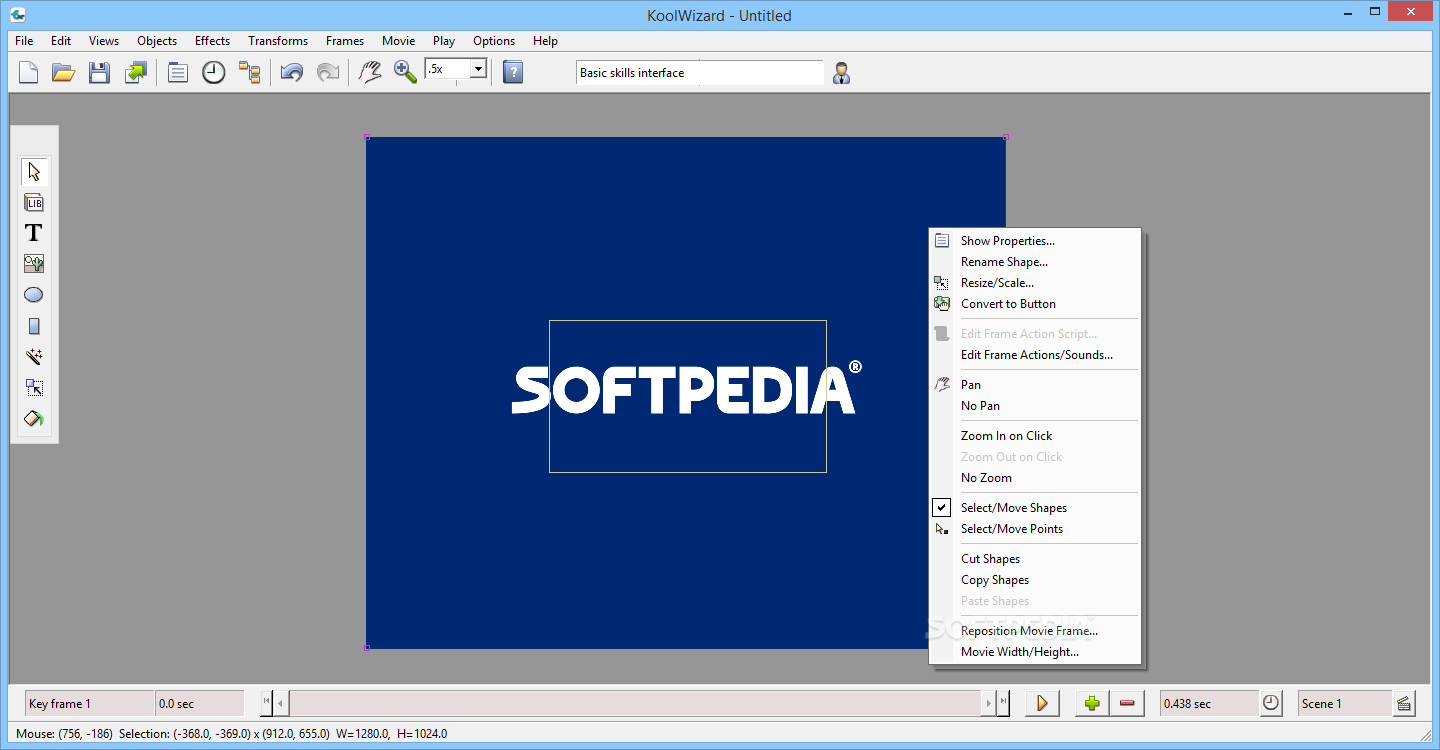The width and height of the screenshot is (1440, 750).
Task: Select the ellipse shape tool
Action: click(x=34, y=295)
